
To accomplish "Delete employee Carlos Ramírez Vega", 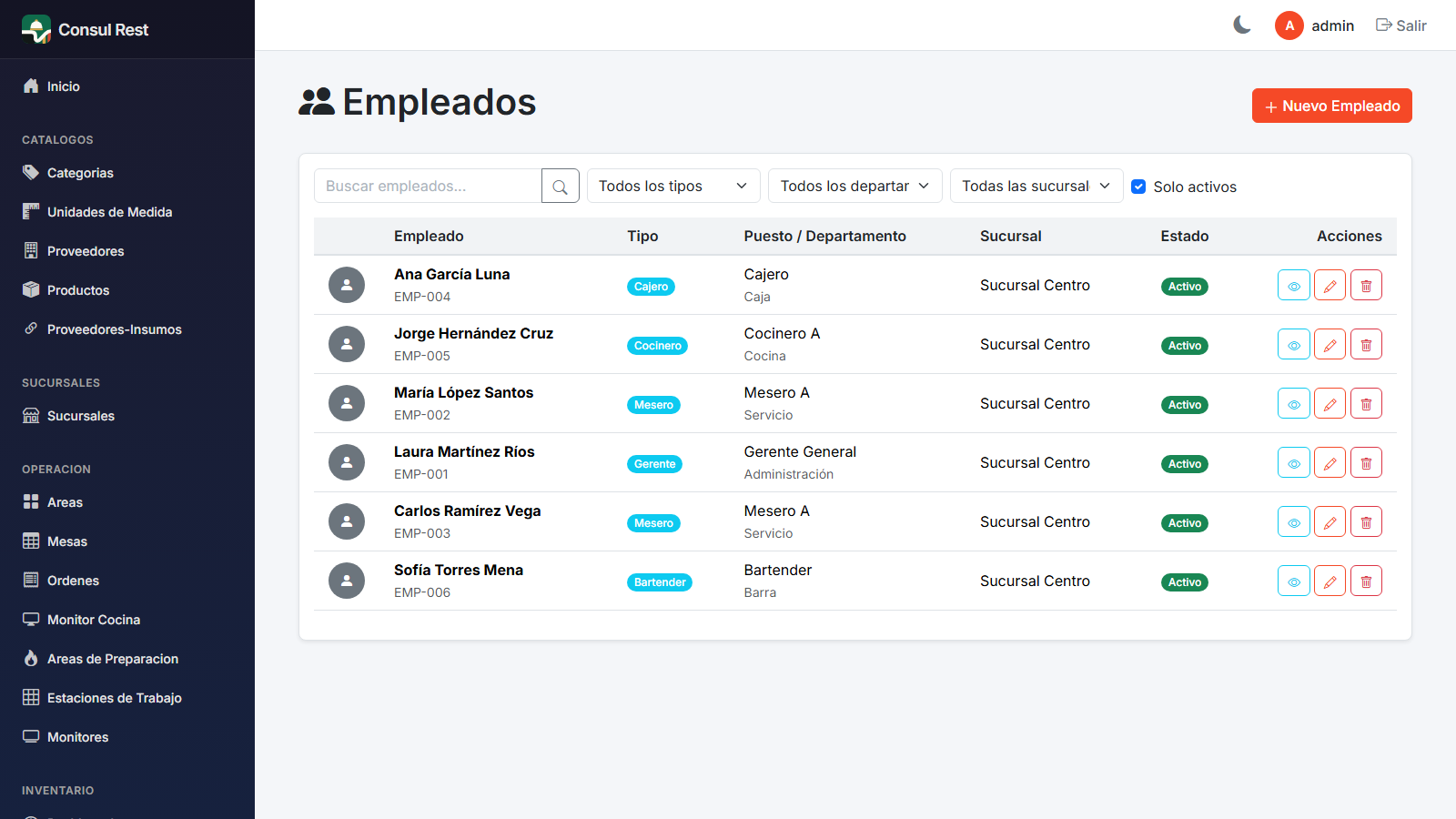I will coord(1366,521).
